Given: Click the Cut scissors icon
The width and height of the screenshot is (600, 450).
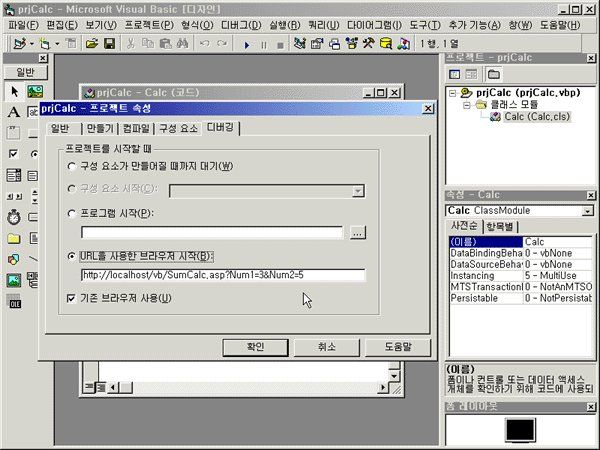Looking at the screenshot, I should (x=130, y=44).
